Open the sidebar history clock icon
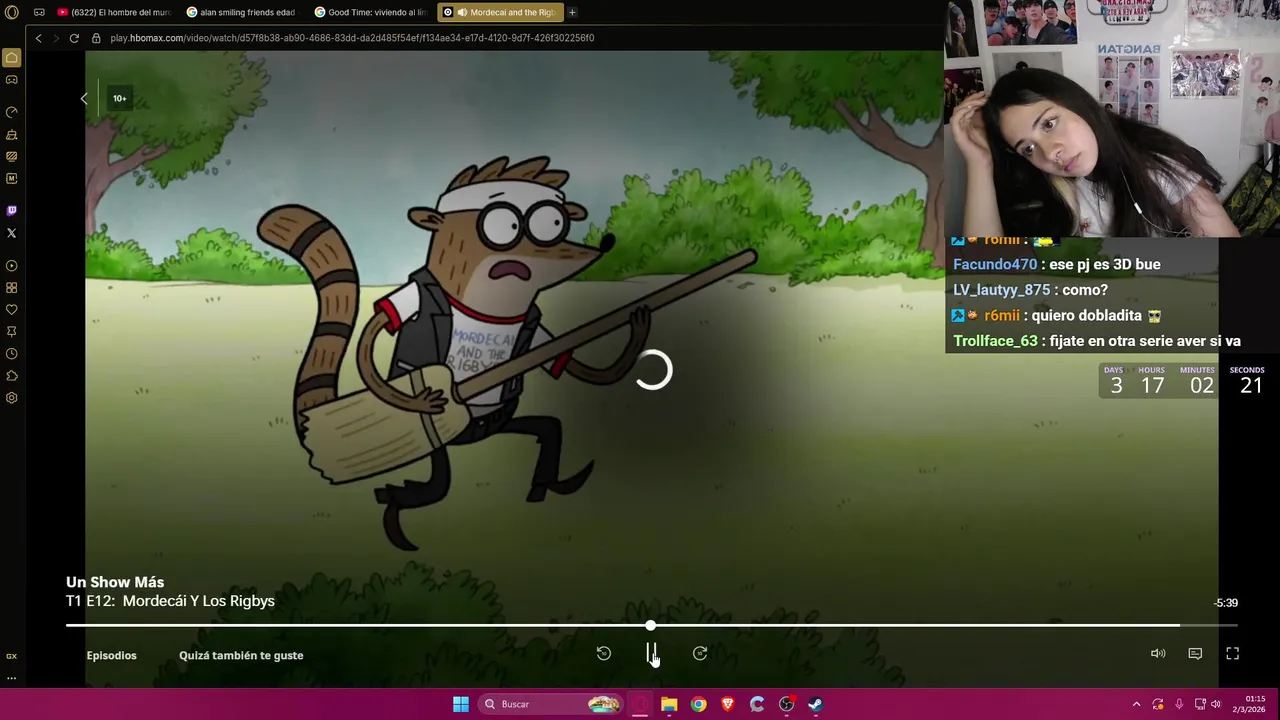This screenshot has width=1280, height=720. pos(11,354)
